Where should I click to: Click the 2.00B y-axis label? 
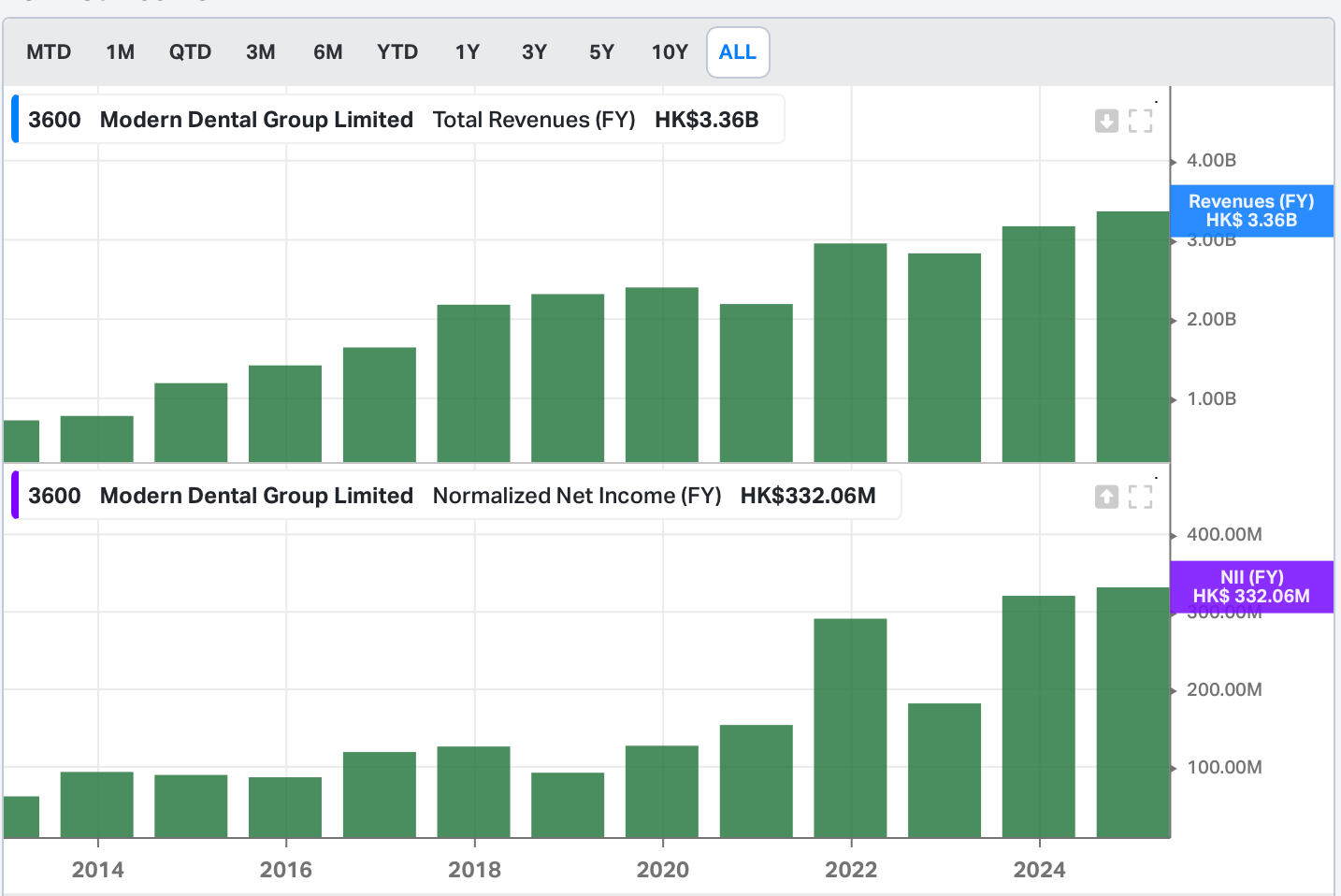1211,320
